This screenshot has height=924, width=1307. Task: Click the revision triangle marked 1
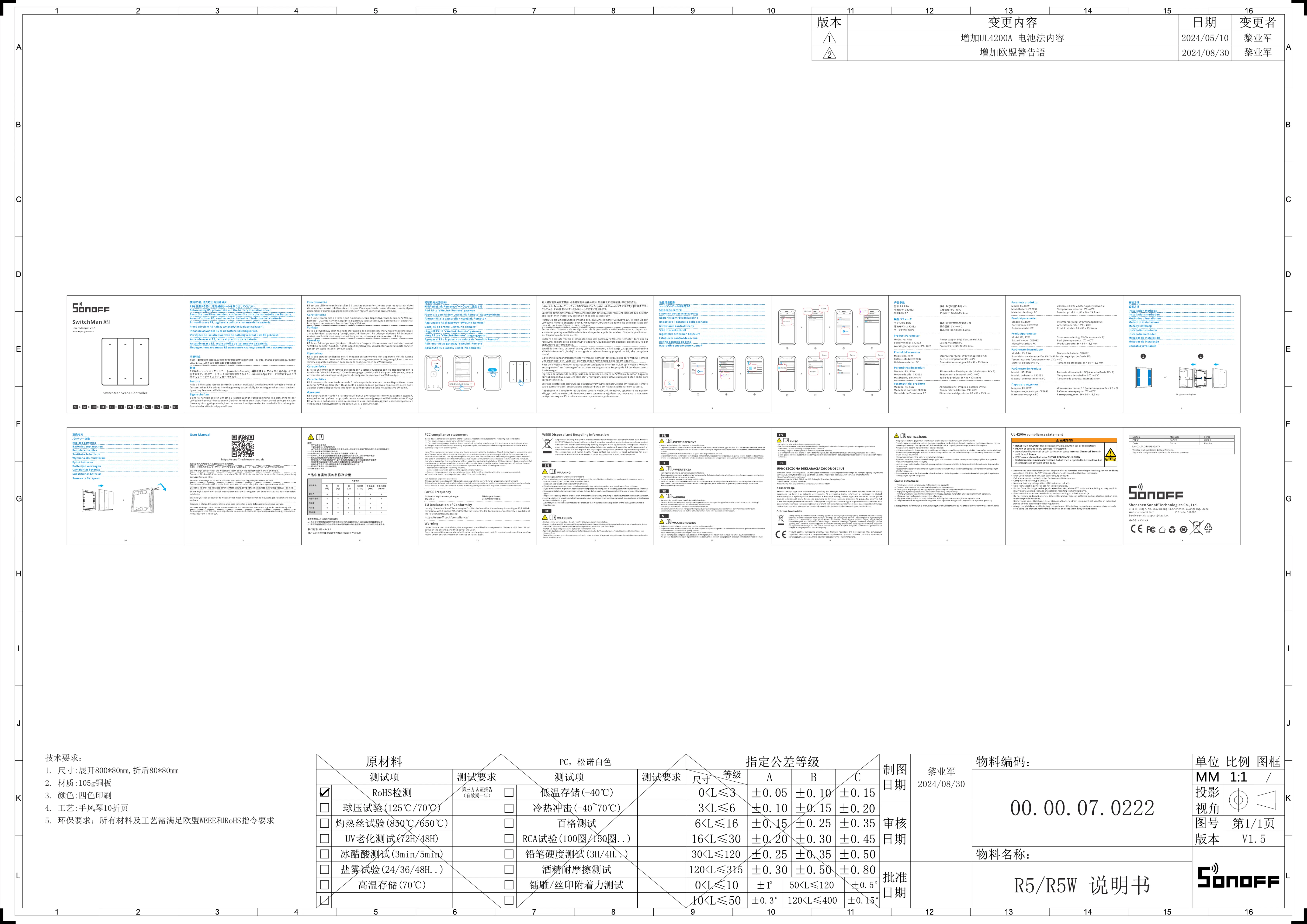pyautogui.click(x=829, y=38)
